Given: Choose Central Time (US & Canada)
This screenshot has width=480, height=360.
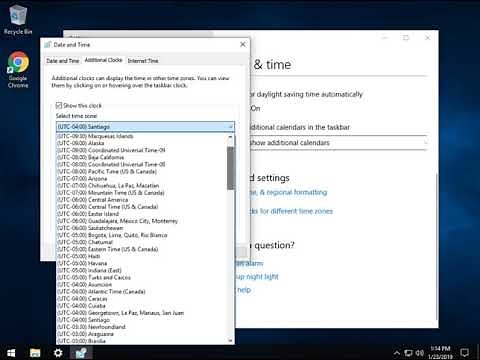Looking at the screenshot, I should click(142, 207).
